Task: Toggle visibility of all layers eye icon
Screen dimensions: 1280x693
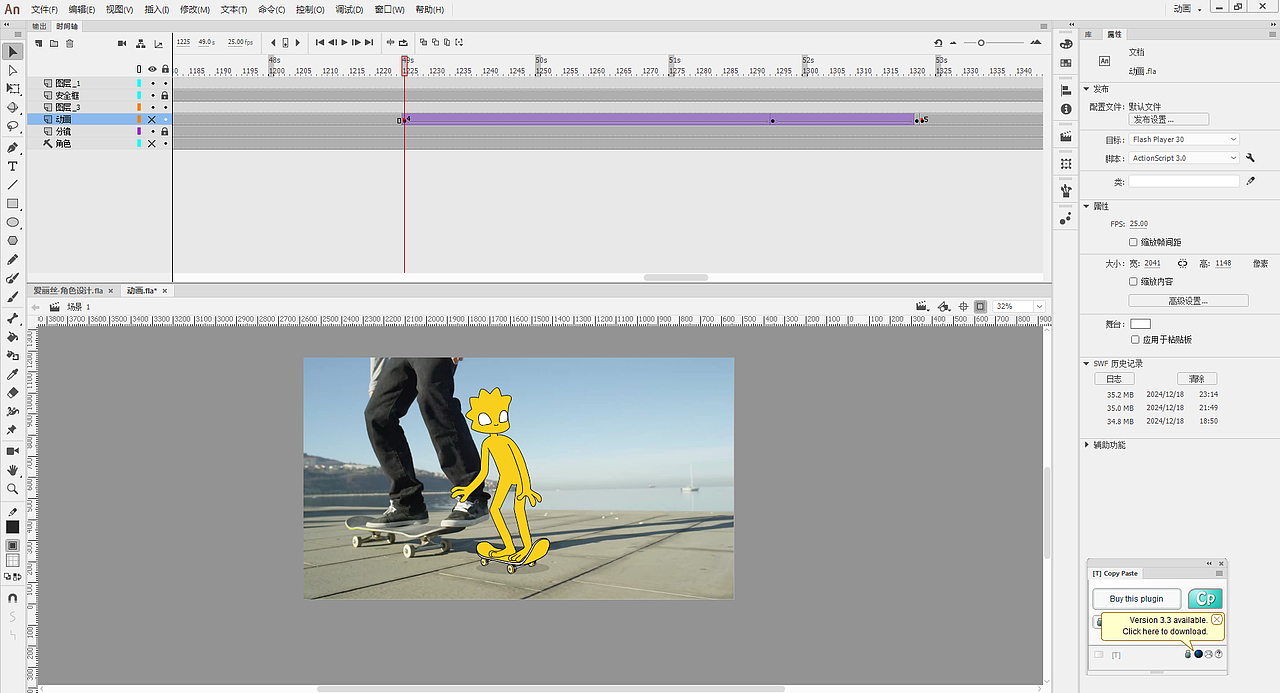Action: click(x=152, y=69)
